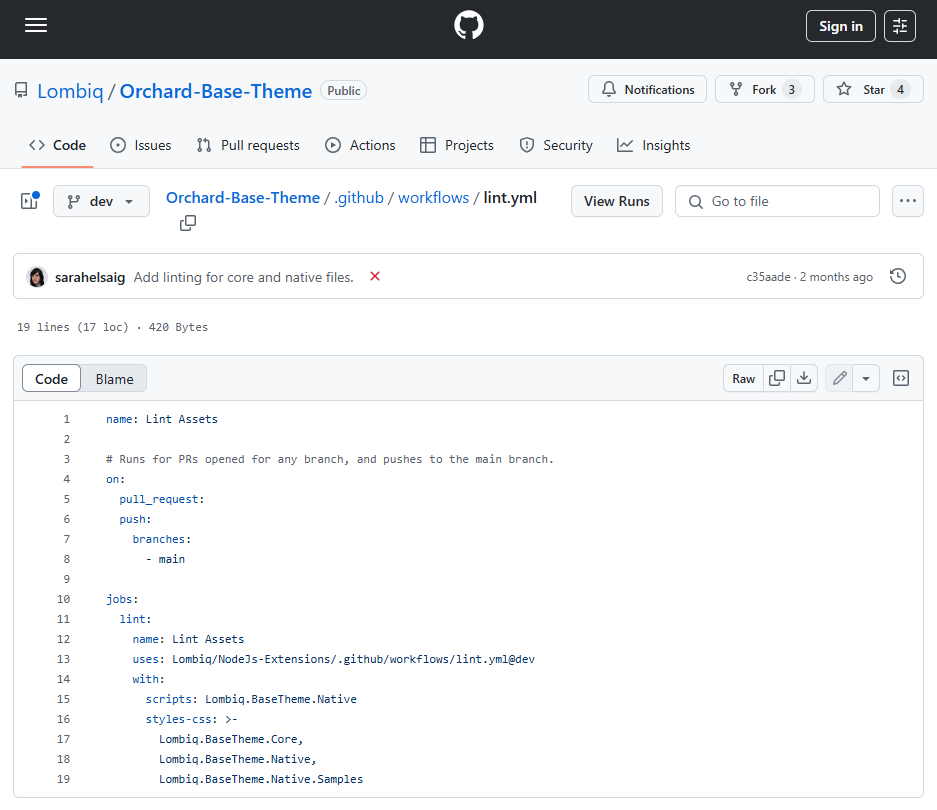
Task: Open the Security tab
Action: tap(556, 145)
